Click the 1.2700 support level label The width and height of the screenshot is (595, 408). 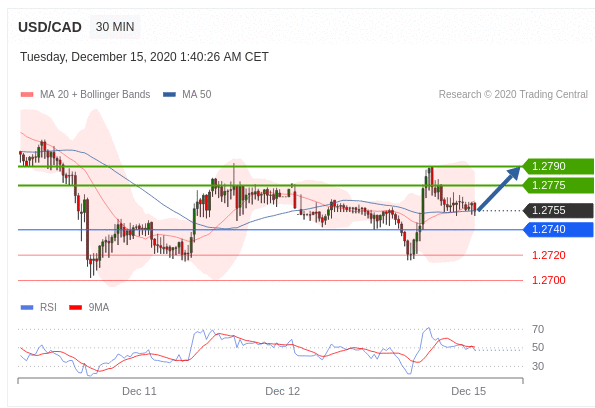click(549, 280)
